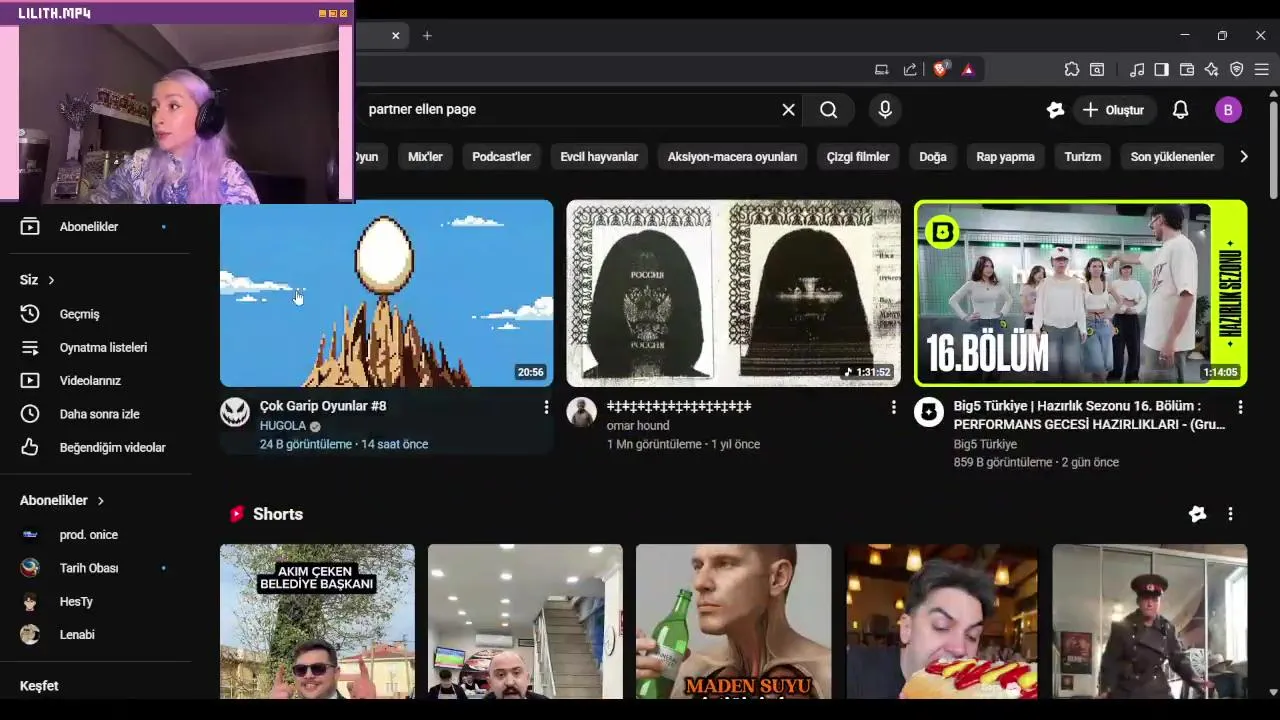Open a new browser tab

click(x=427, y=36)
